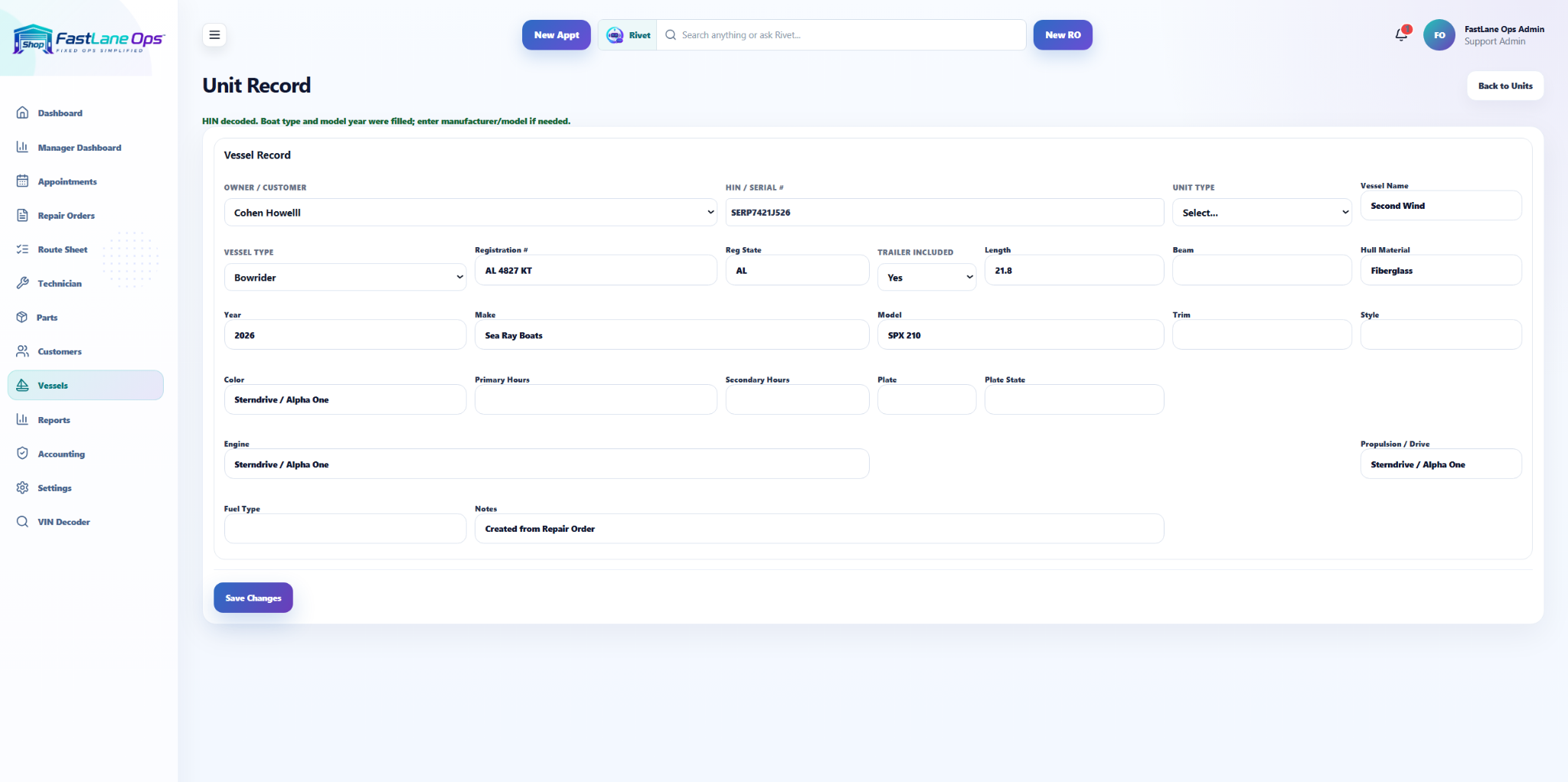Click the VIN Decoder magnifier icon
Viewport: 1568px width, 782px height.
click(22, 521)
